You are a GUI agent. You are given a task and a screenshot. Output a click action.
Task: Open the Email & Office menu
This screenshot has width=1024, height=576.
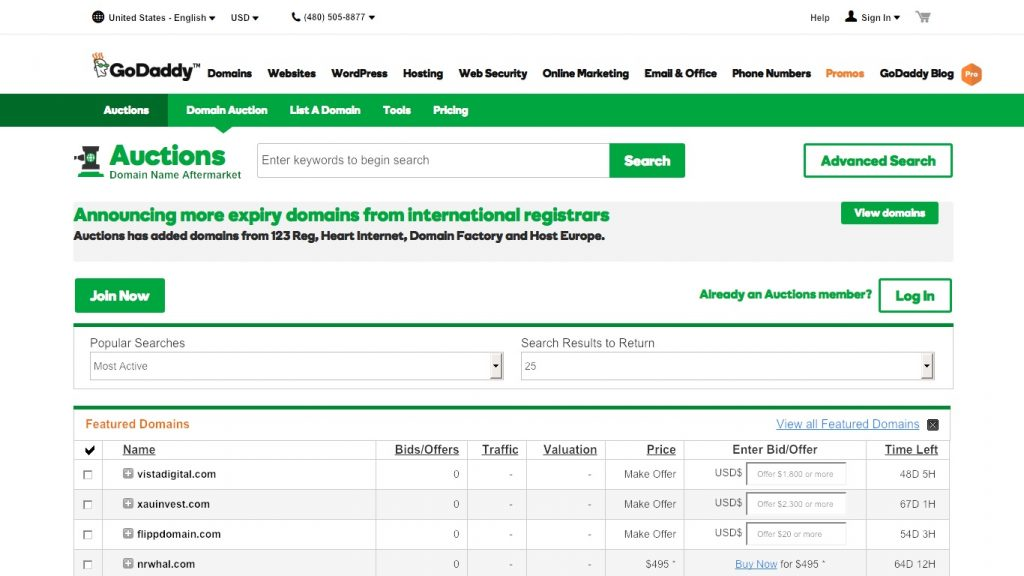(x=680, y=73)
